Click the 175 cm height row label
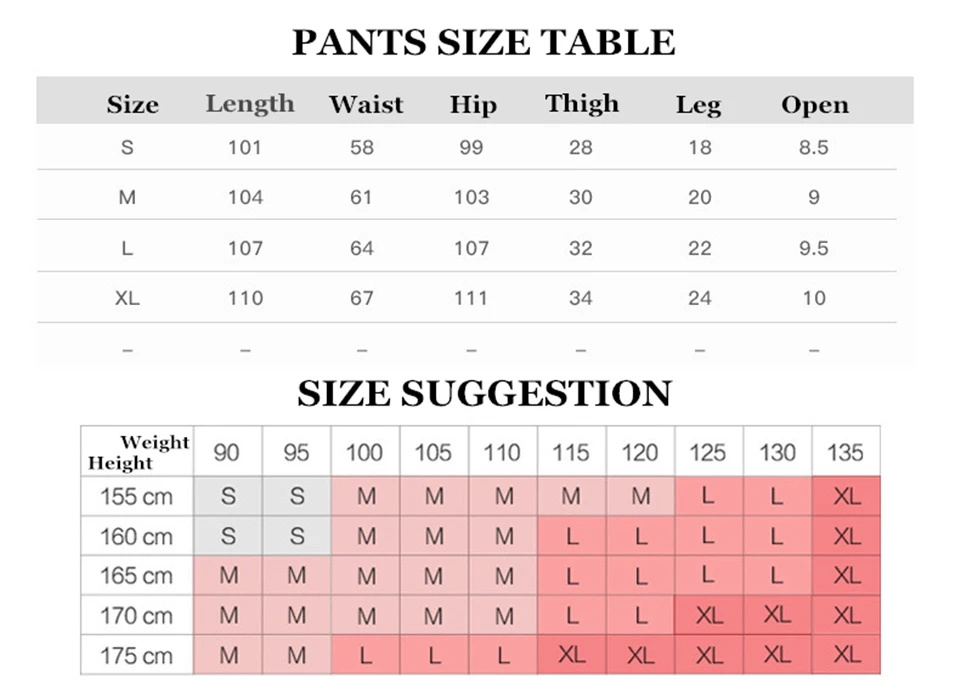Image resolution: width=960 pixels, height=690 pixels. point(137,655)
